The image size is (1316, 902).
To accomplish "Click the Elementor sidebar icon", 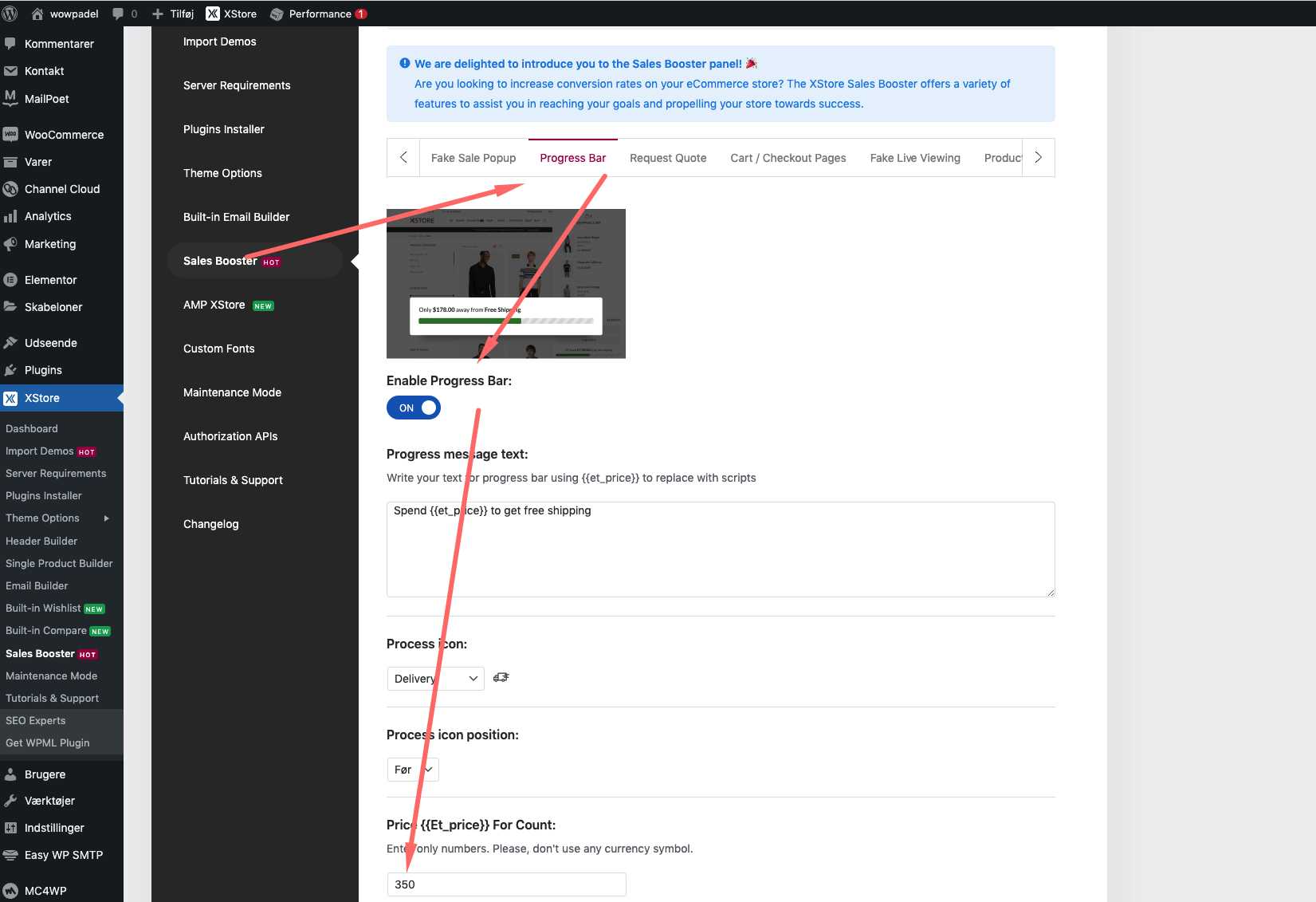I will [x=10, y=280].
